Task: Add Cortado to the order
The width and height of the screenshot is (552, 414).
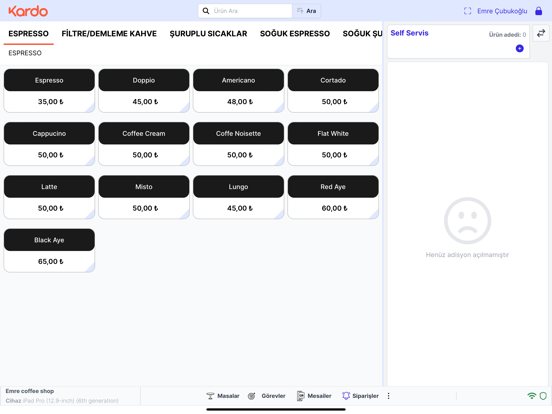Action: pyautogui.click(x=333, y=90)
